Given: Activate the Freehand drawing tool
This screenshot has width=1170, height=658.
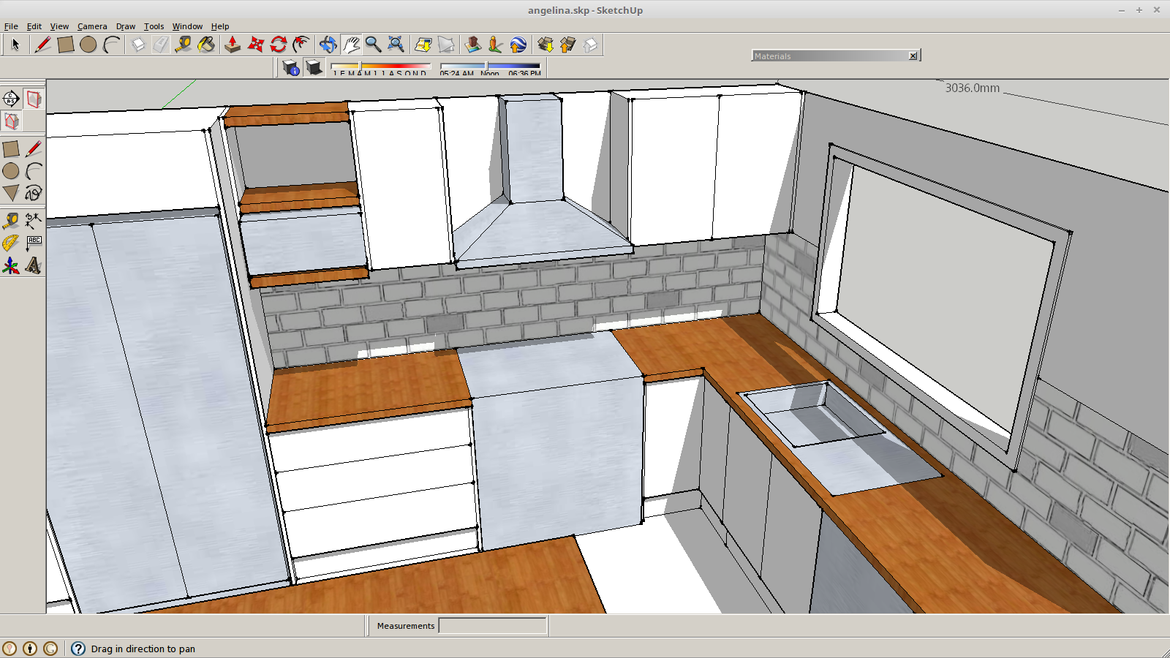Looking at the screenshot, I should pos(33,193).
